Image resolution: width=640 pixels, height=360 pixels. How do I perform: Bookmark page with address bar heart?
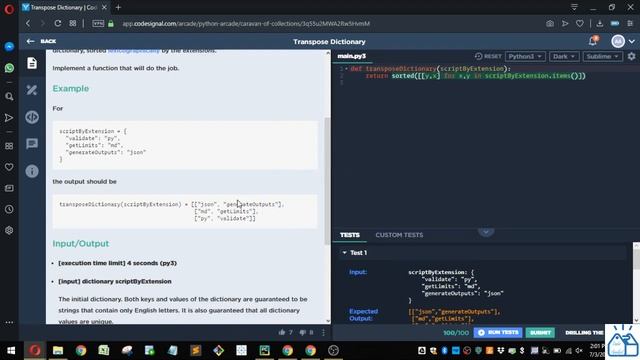pyautogui.click(x=580, y=24)
